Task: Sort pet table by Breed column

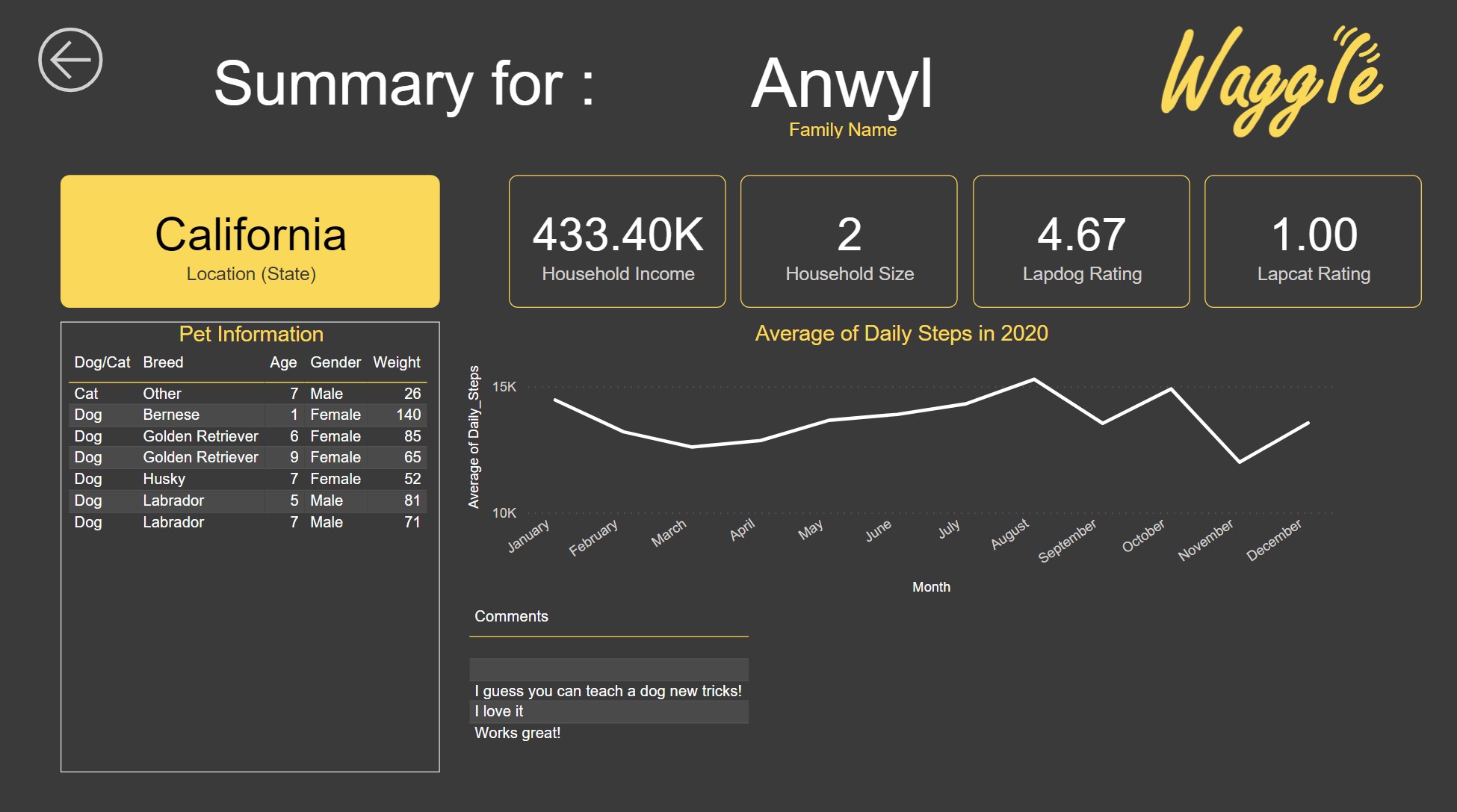Action: click(164, 362)
